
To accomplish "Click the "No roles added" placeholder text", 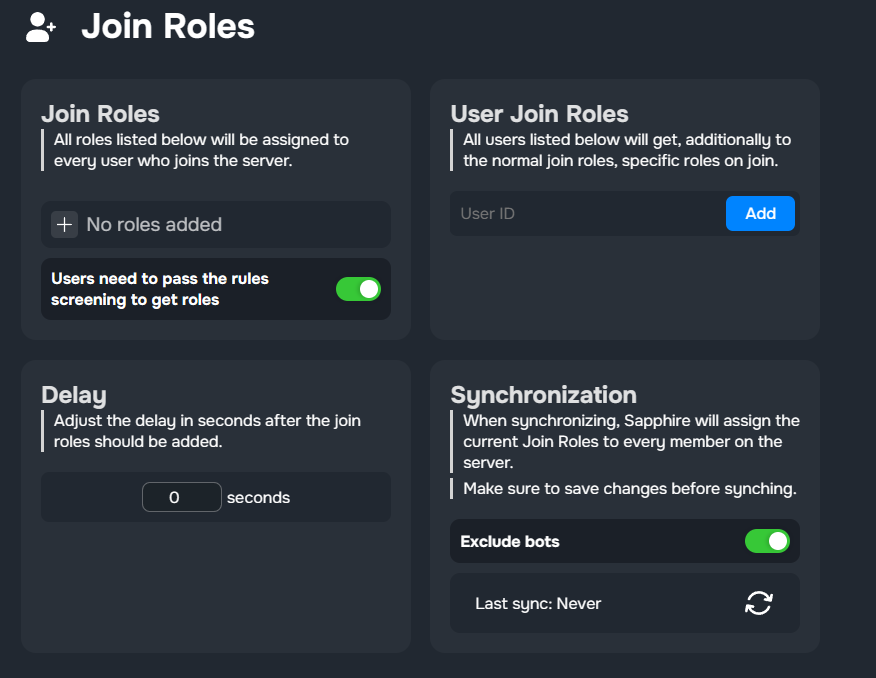I will [154, 225].
